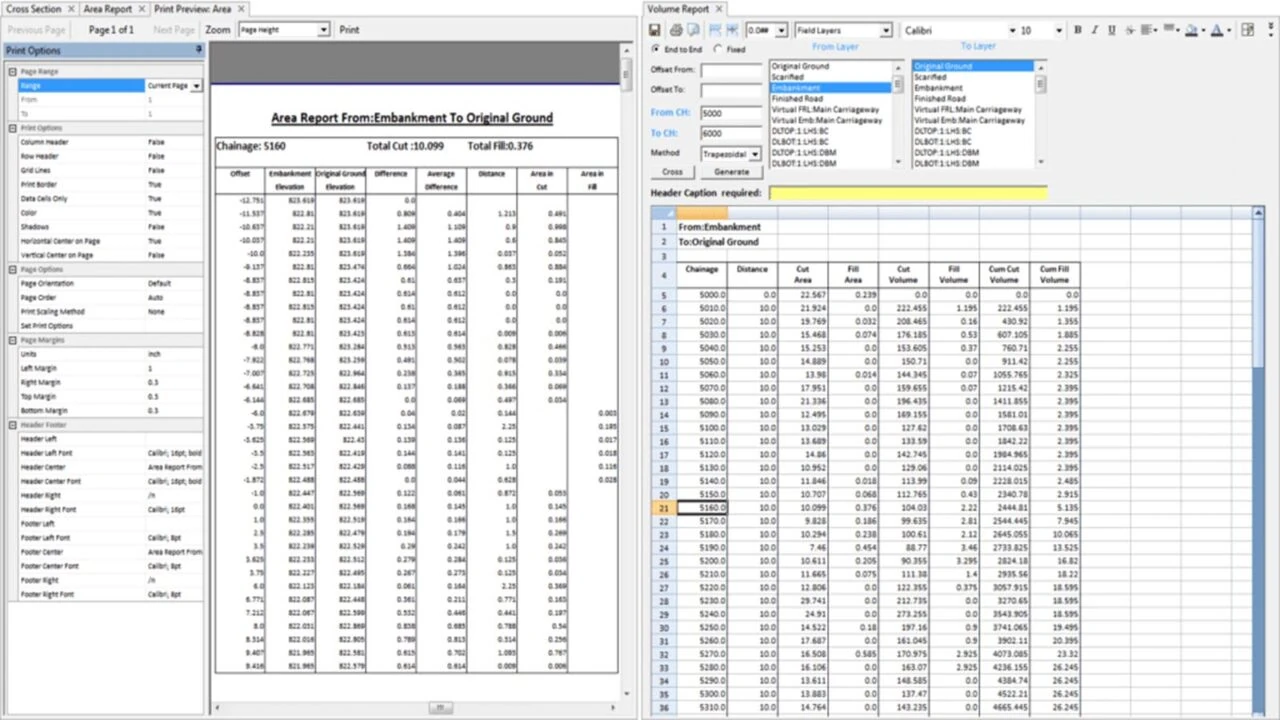Click the fit columns icon beside freeze

732,30
